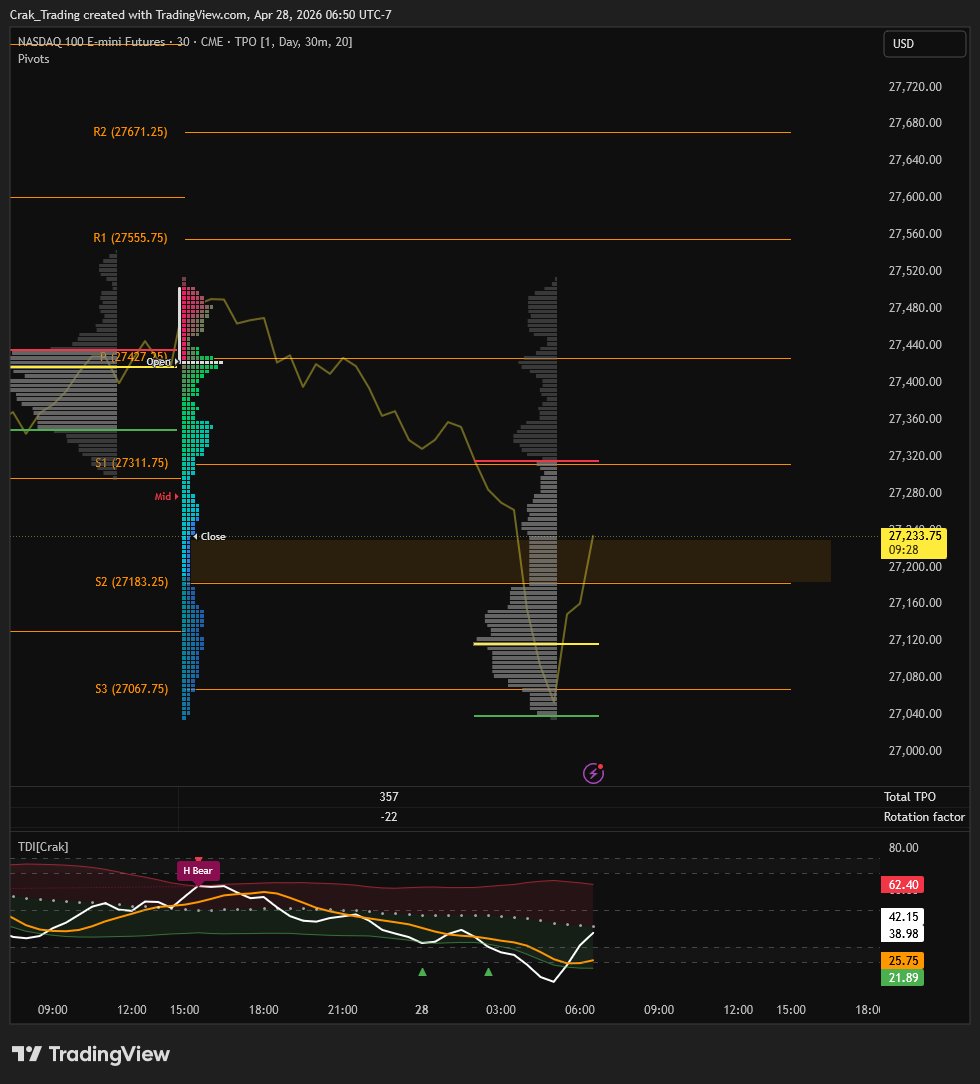The image size is (980, 1084).
Task: Click the green up-arrow TDI signal near 03:00
Action: [489, 972]
